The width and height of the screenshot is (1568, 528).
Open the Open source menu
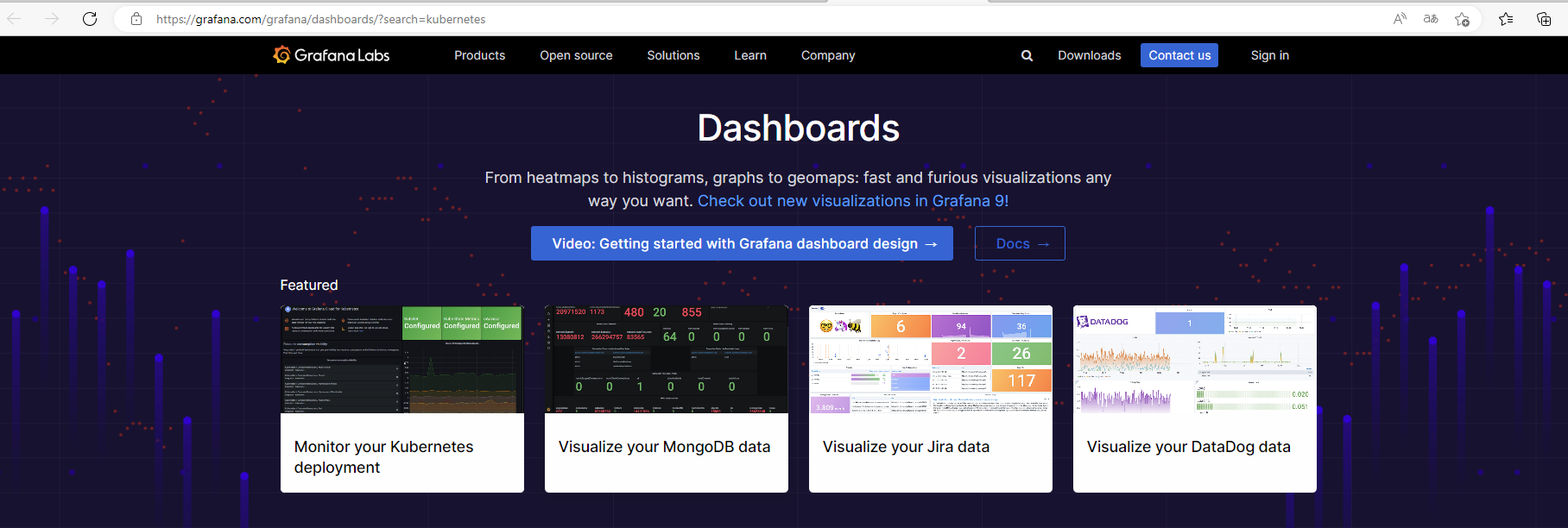coord(576,55)
